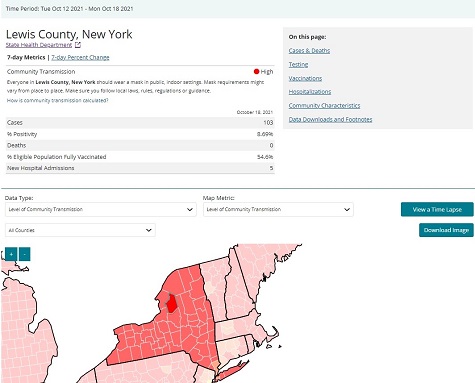The height and width of the screenshot is (383, 475).
Task: Expand the All Counties dropdown
Action: (80, 230)
